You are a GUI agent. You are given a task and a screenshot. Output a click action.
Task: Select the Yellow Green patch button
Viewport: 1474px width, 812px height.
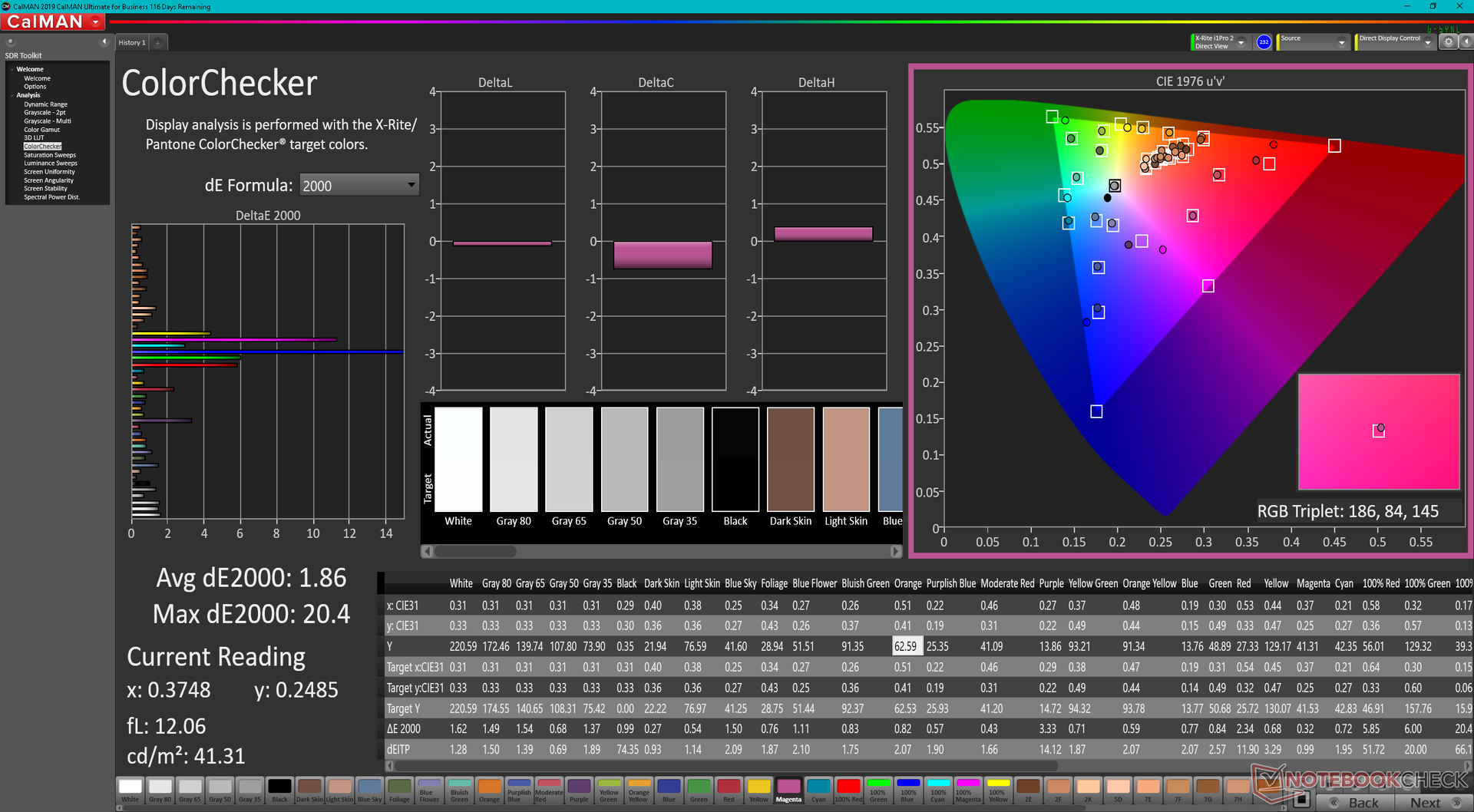609,790
